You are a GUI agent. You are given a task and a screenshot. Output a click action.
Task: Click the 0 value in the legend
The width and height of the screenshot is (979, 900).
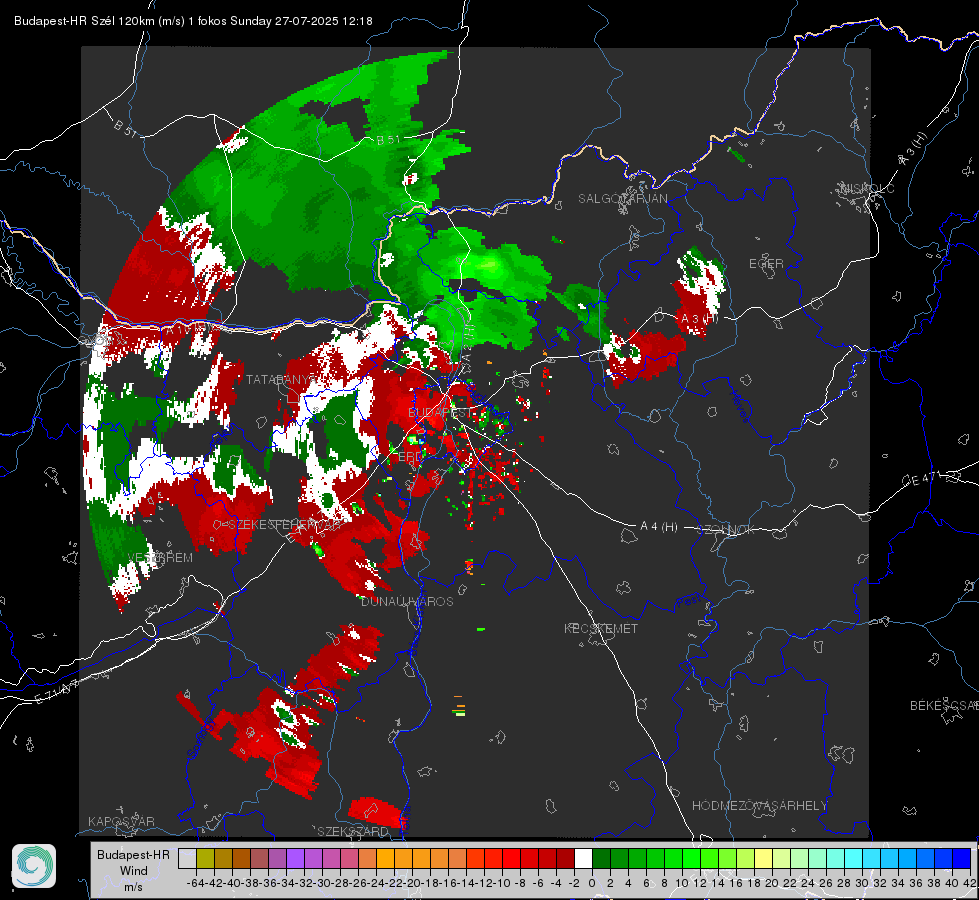click(592, 883)
